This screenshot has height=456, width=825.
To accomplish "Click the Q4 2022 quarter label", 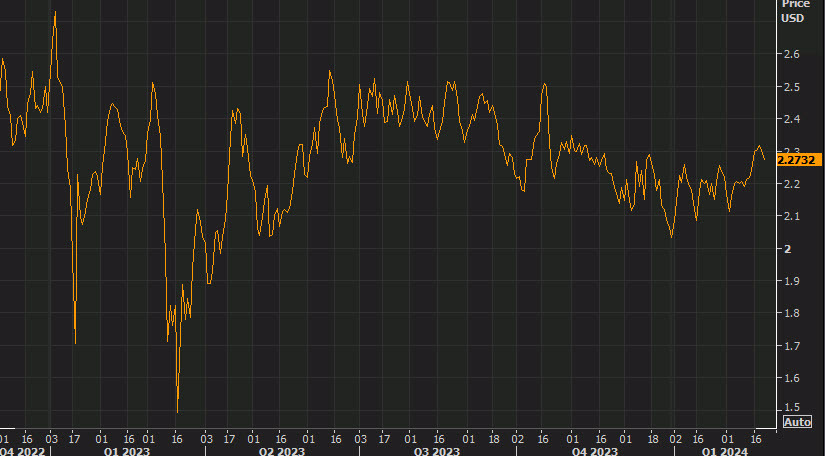I will pos(21,451).
